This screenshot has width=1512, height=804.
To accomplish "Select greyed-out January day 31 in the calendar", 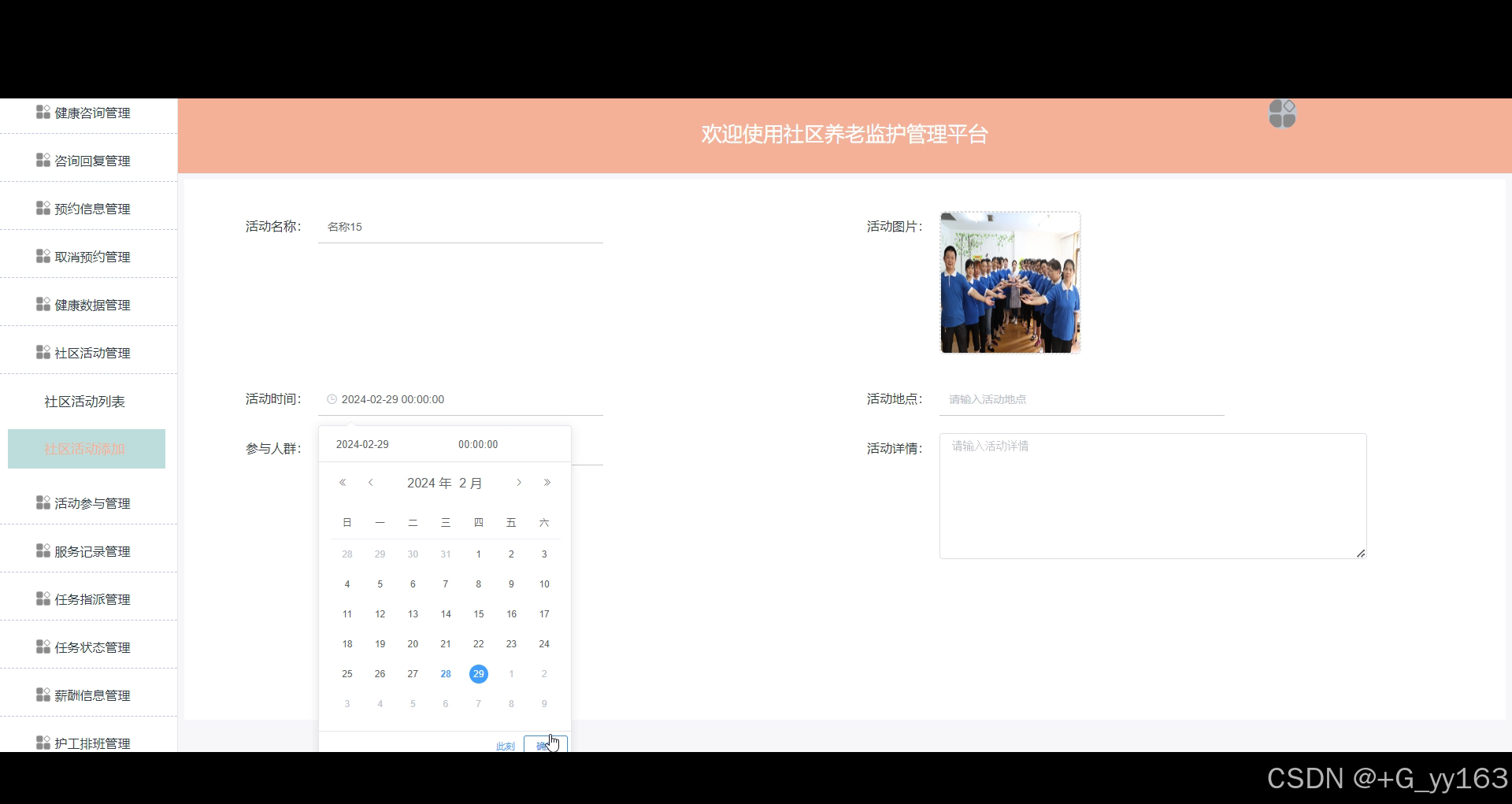I will point(446,554).
